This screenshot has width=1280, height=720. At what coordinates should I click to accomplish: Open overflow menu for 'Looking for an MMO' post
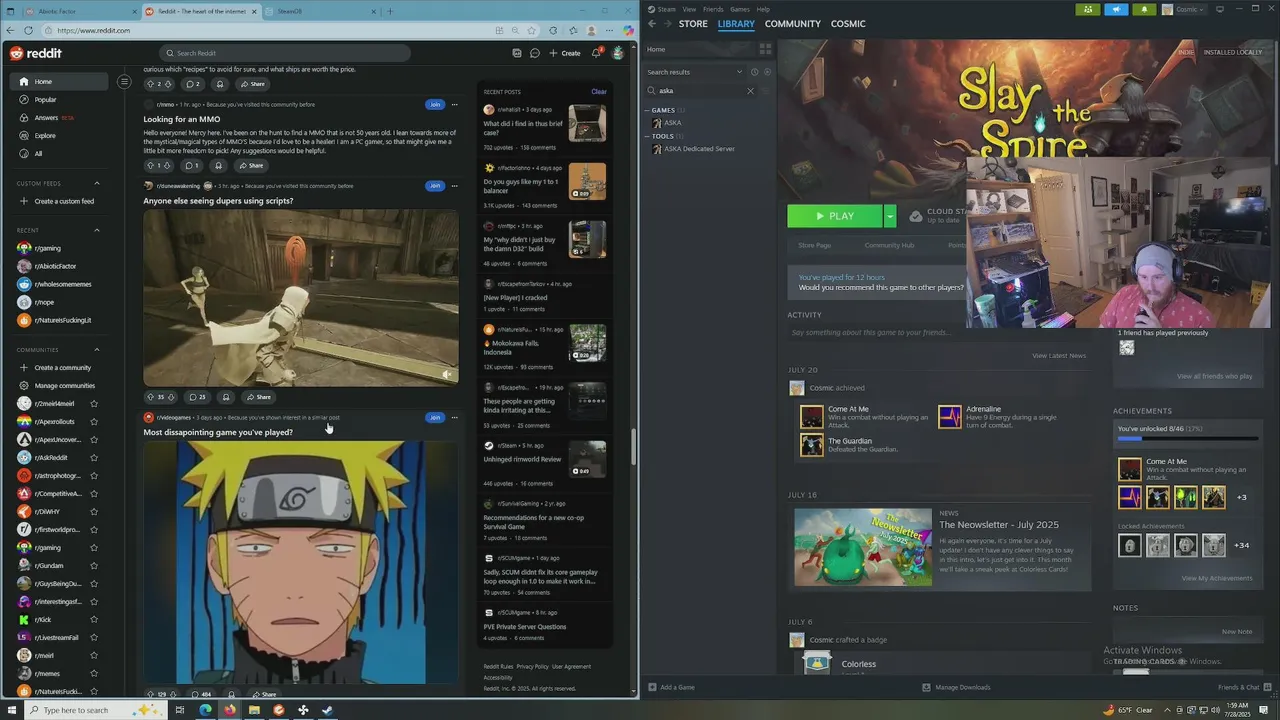454,104
